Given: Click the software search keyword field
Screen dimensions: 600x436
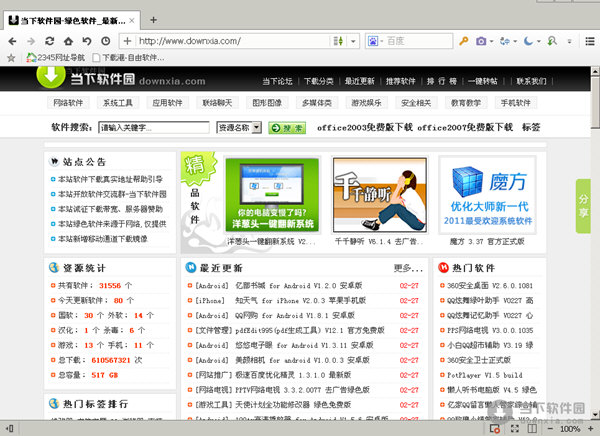Looking at the screenshot, I should click(x=154, y=127).
